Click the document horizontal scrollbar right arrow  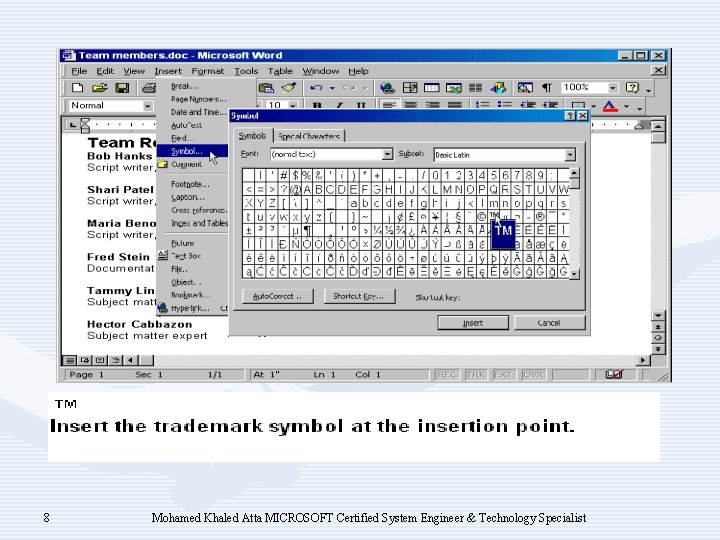(643, 360)
